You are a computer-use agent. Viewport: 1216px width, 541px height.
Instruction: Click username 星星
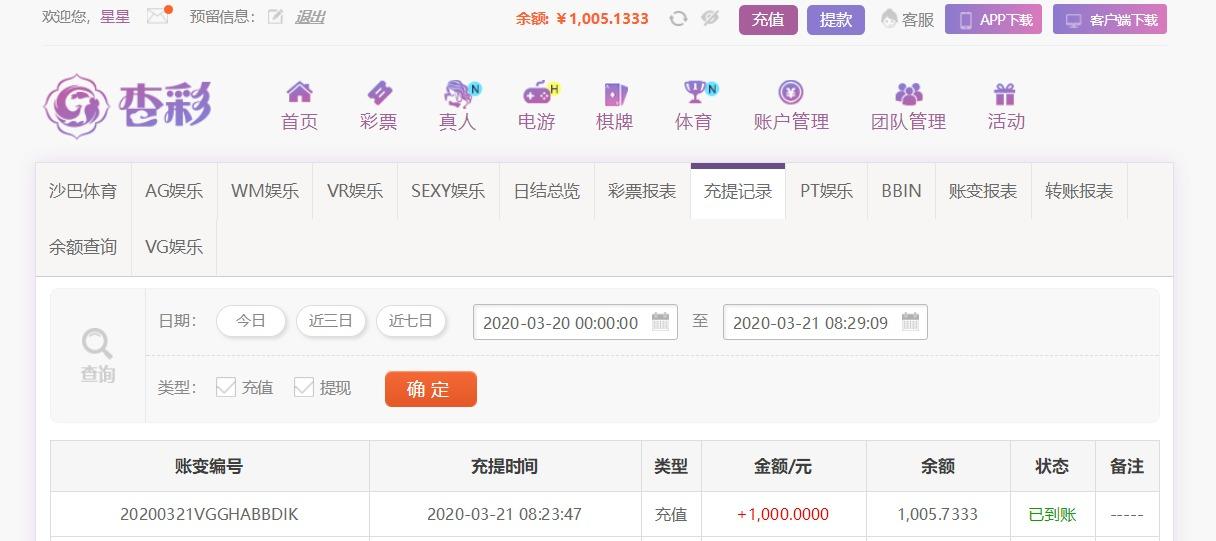click(x=115, y=17)
